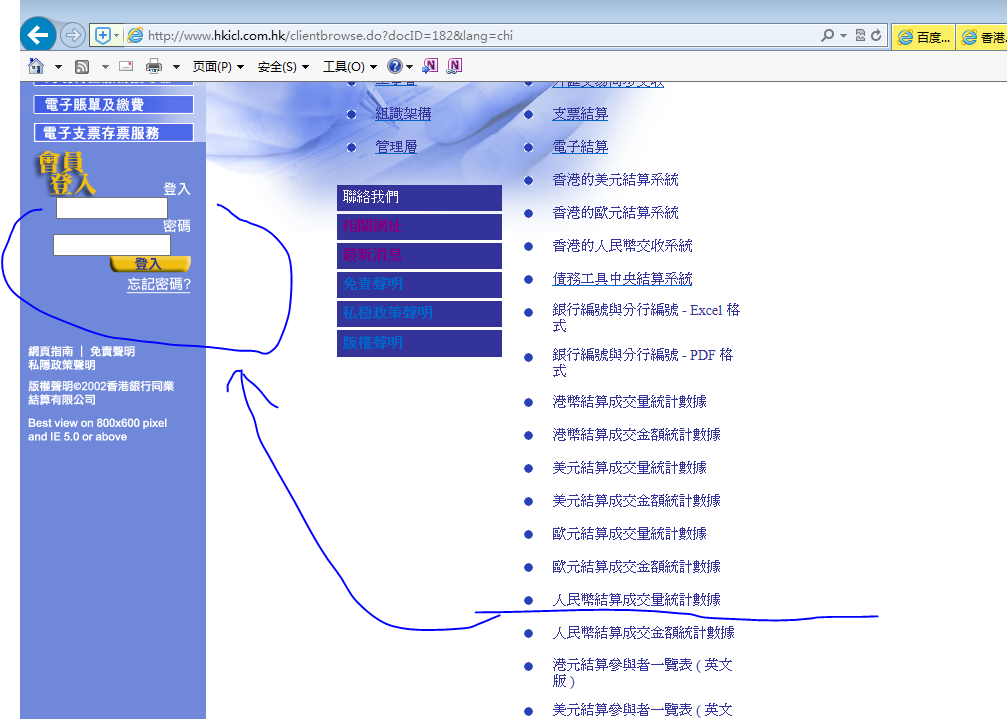Click the IE page icon beside the URL
Image resolution: width=1007 pixels, height=719 pixels.
135,35
